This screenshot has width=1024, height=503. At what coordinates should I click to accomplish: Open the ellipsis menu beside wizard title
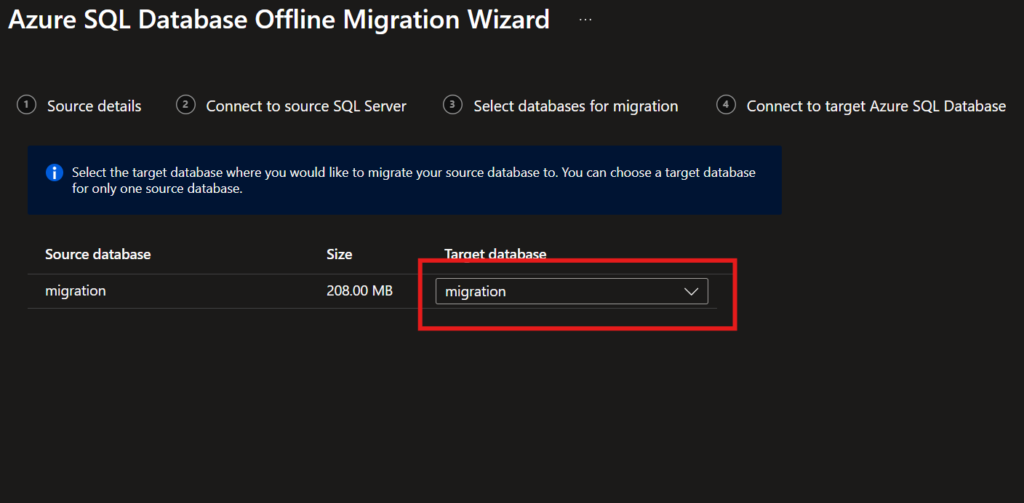[585, 19]
